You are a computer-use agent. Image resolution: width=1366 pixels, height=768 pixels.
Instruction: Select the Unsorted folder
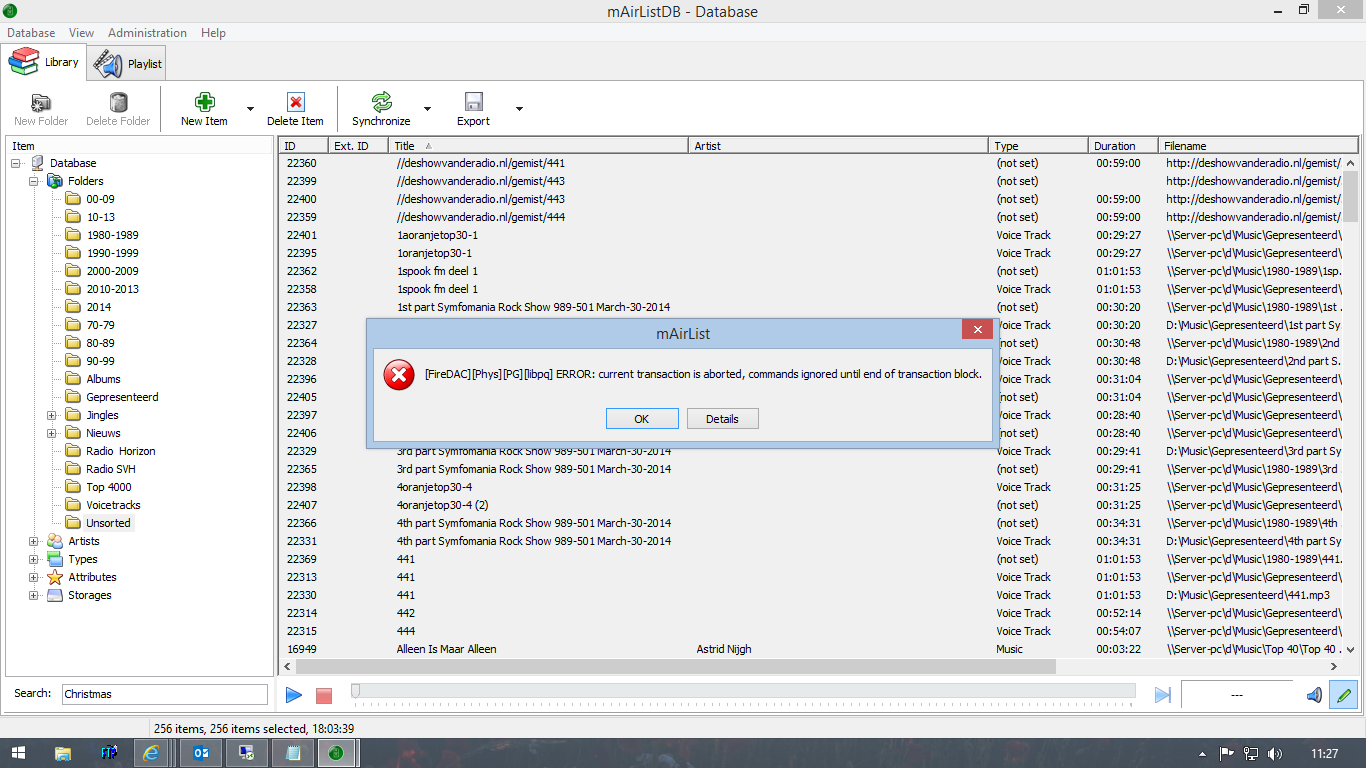point(108,523)
